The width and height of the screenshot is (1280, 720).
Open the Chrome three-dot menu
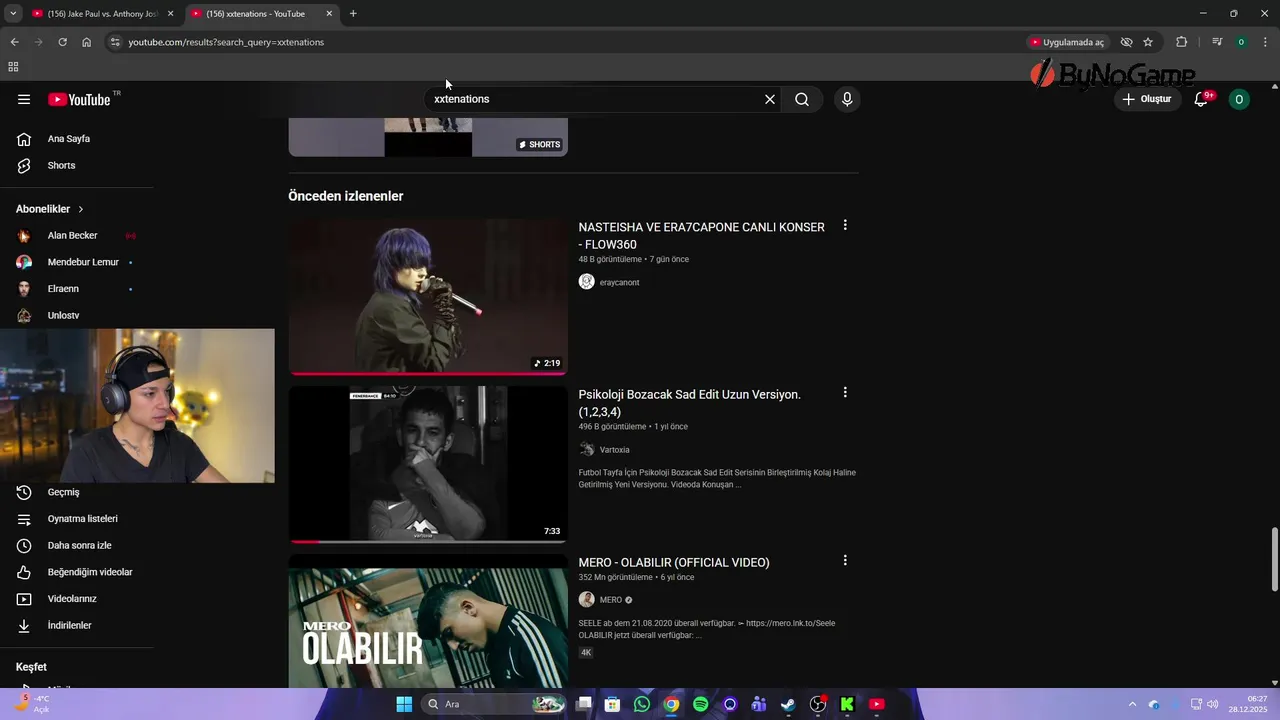pos(1264,42)
